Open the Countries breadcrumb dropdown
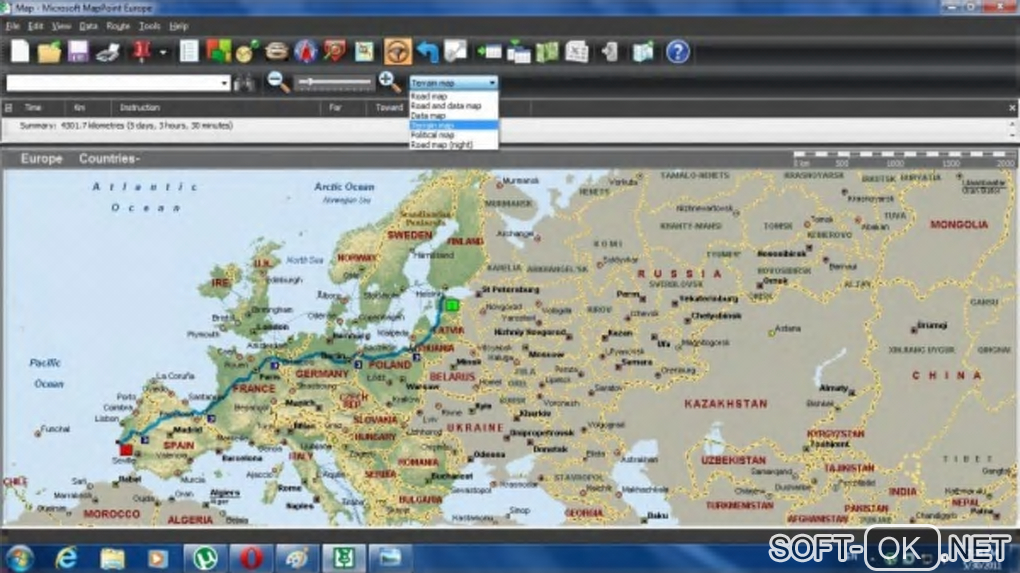Screen dimensions: 1020x573 (x=109, y=158)
